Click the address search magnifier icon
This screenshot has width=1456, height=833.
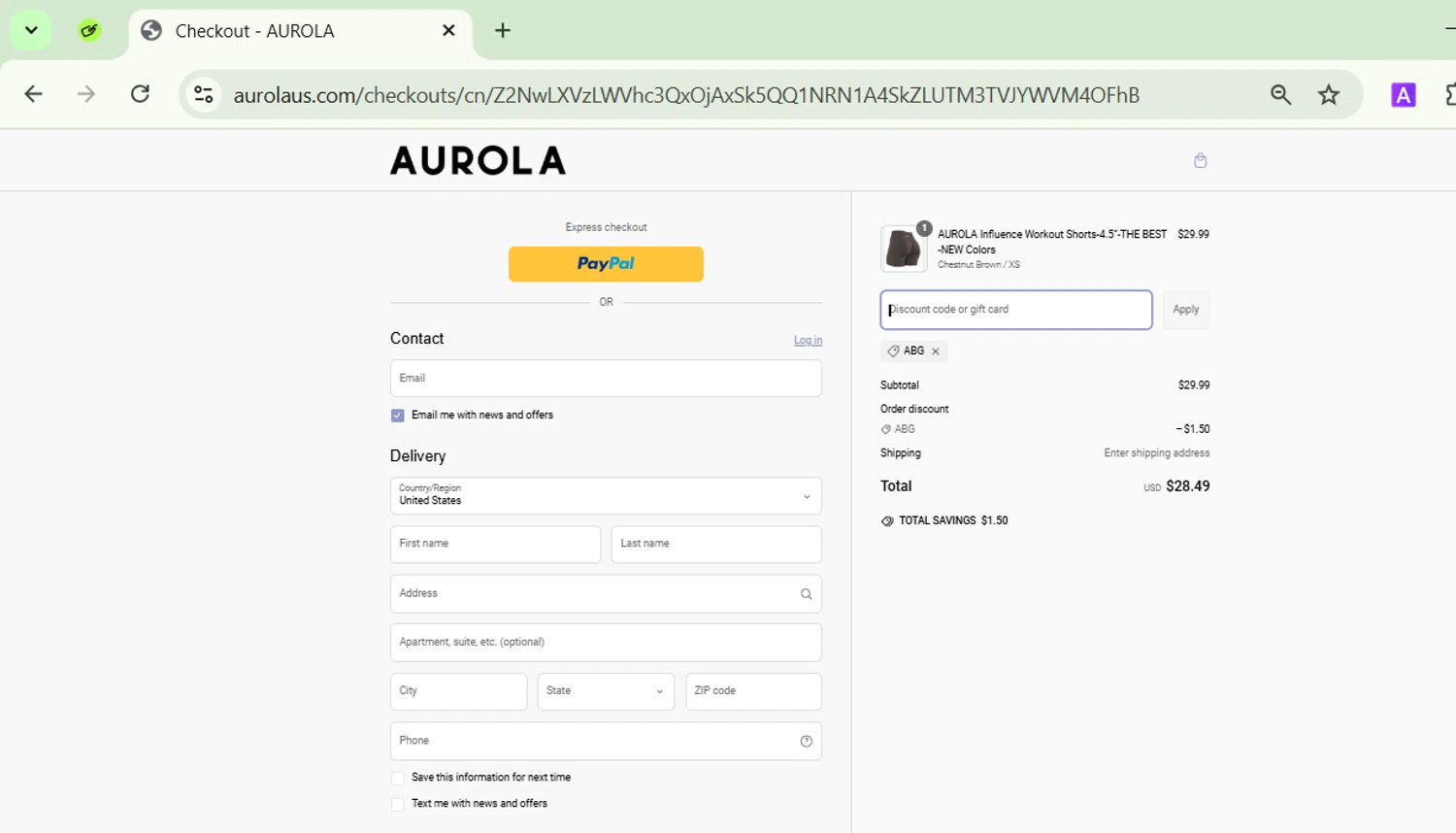tap(806, 594)
